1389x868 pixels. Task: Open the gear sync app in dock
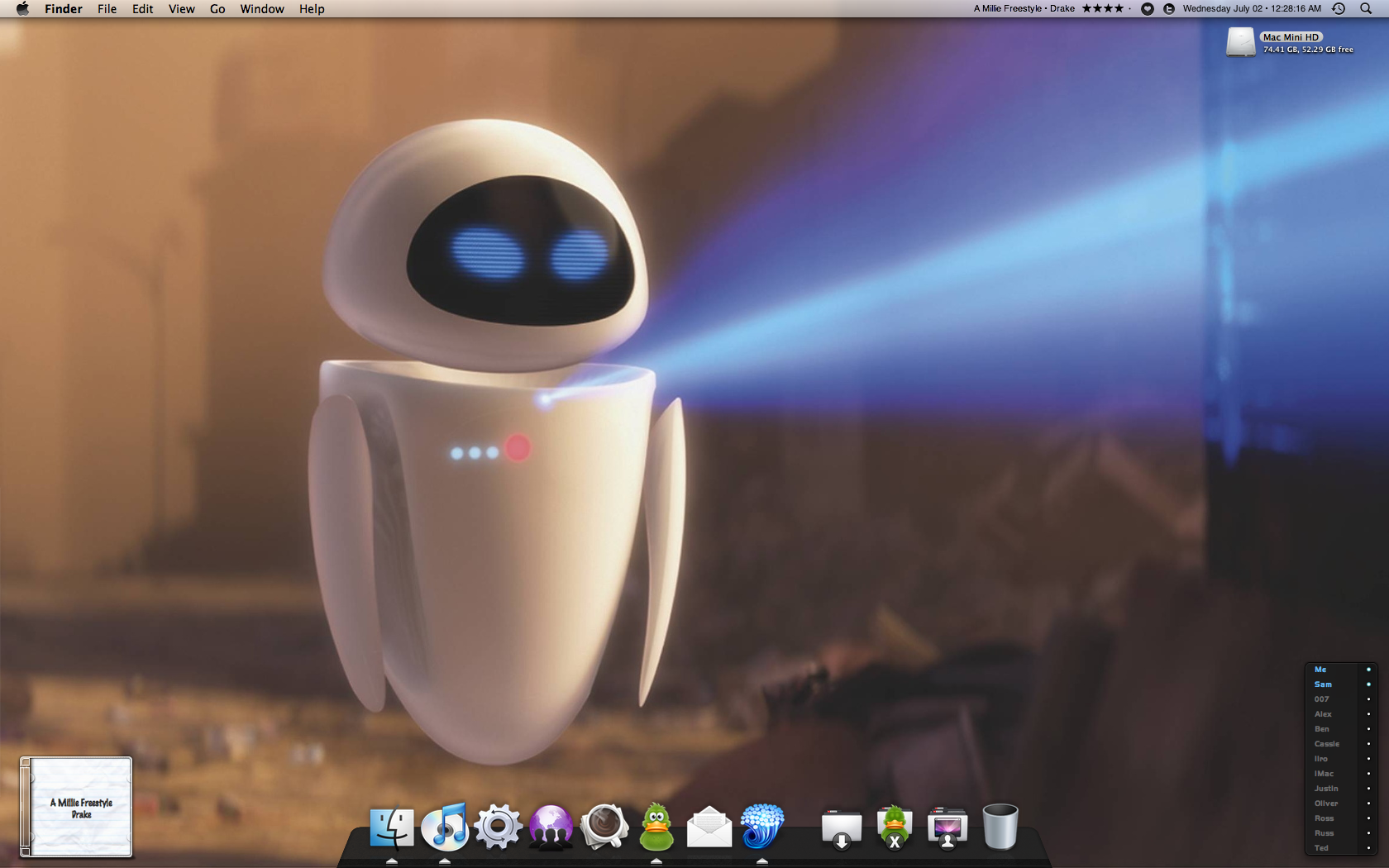point(498,827)
